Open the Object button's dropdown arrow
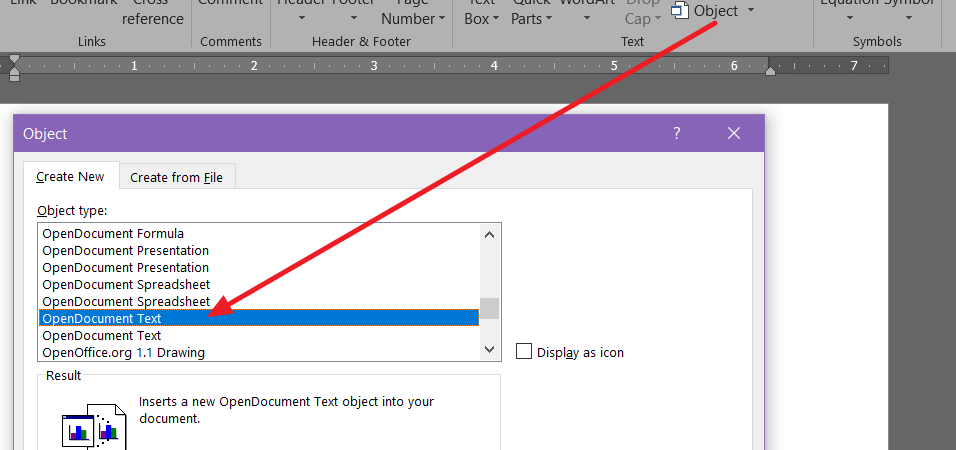The height and width of the screenshot is (450, 956). coord(751,10)
